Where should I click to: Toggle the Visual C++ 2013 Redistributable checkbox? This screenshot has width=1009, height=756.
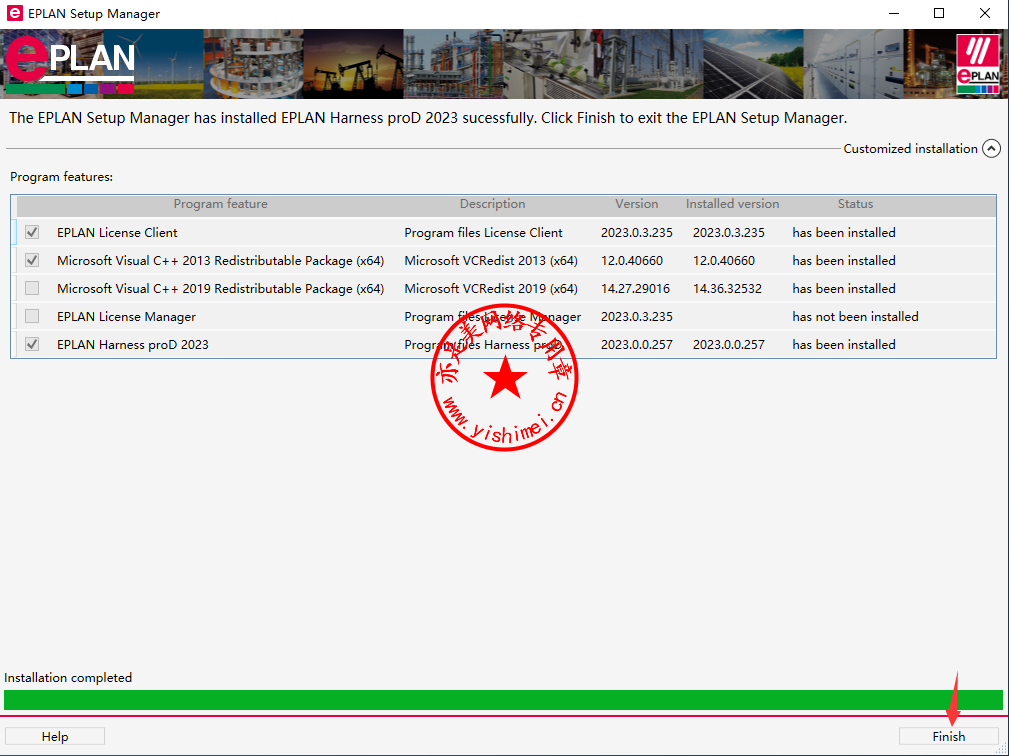pyautogui.click(x=32, y=261)
